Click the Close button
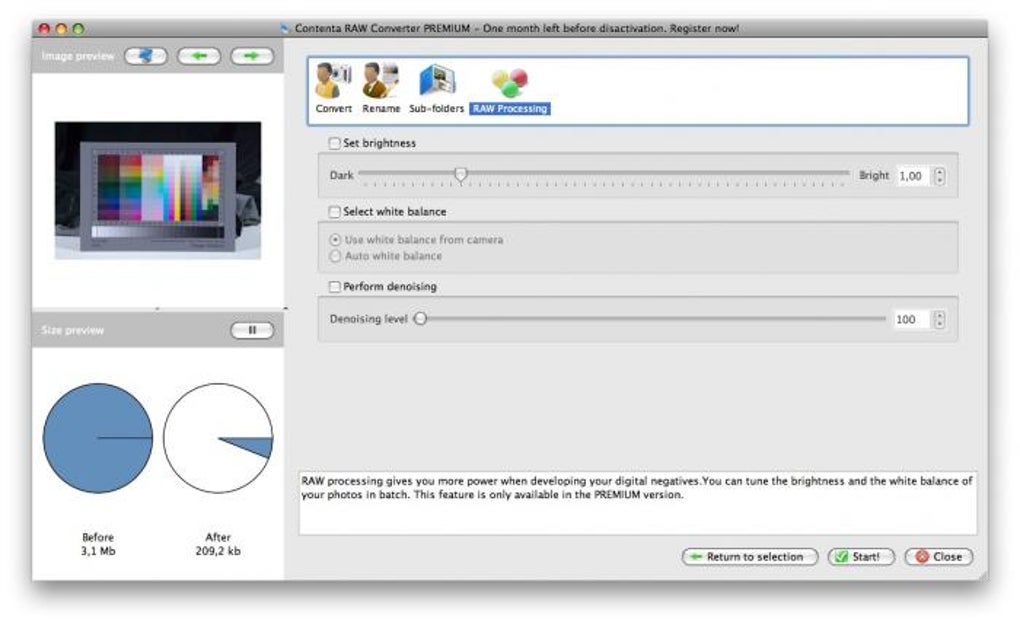This screenshot has height=625, width=1020. tap(939, 557)
